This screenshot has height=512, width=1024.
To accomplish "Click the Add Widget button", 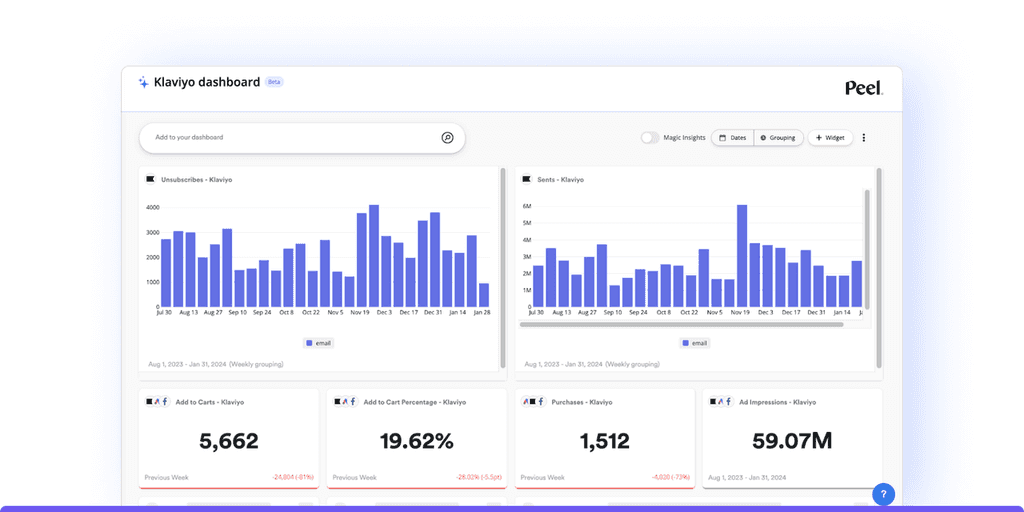I will (x=830, y=138).
